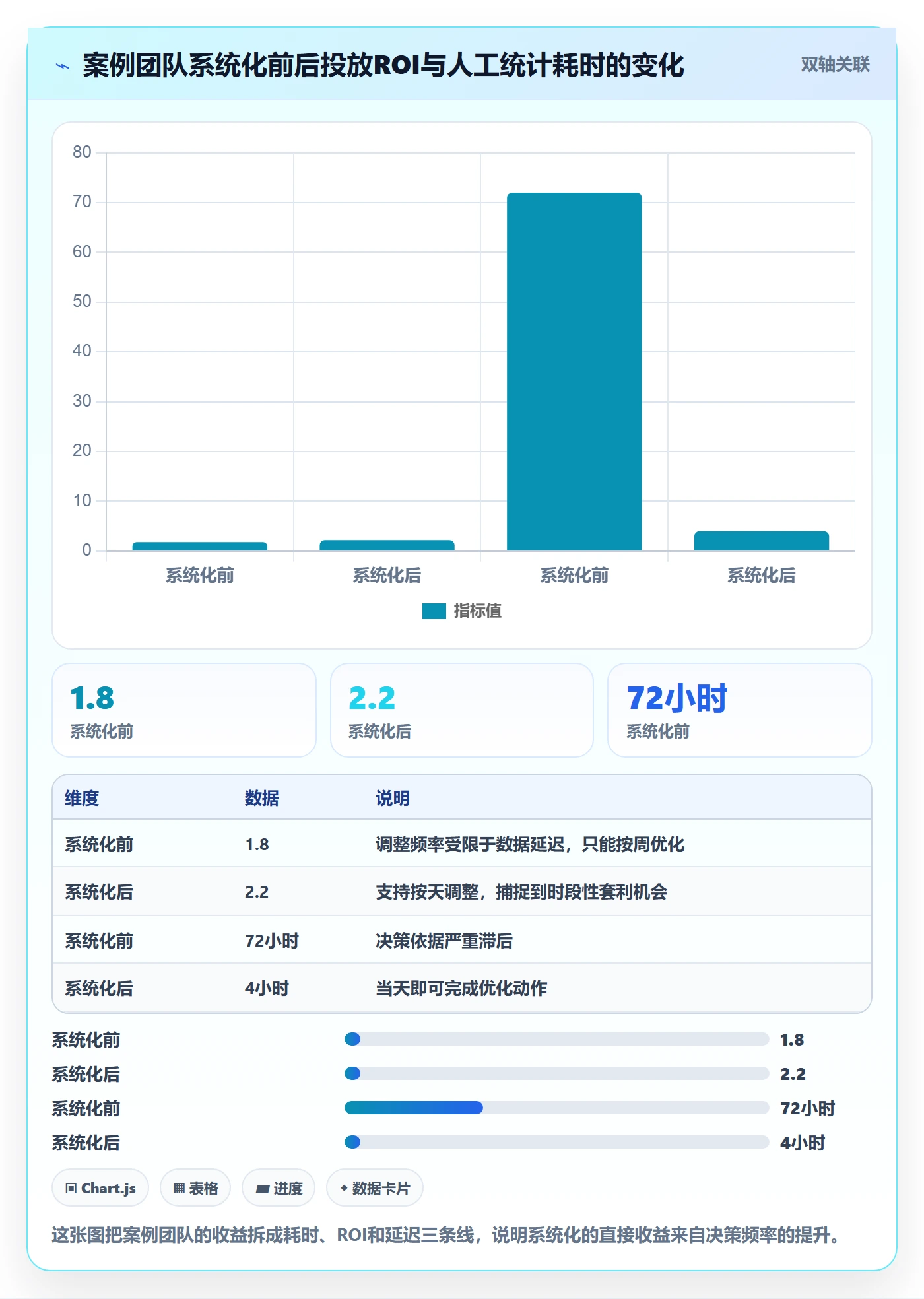
Task: Click the 4小时 cell in the table
Action: (x=267, y=988)
